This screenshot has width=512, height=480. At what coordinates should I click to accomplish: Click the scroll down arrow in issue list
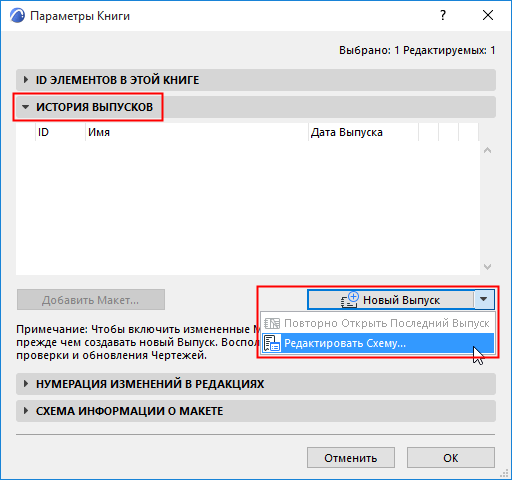click(x=488, y=267)
